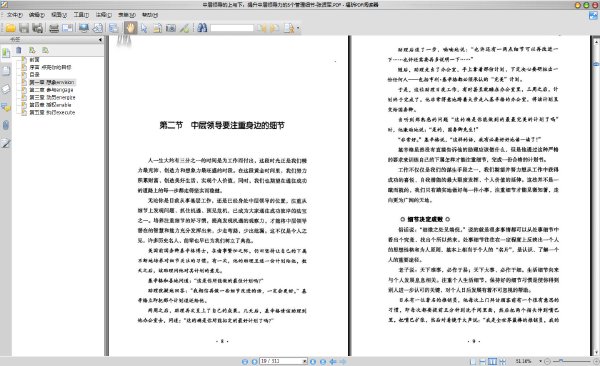
Task: Open the Comments sidebar panel icon
Action: (x=6, y=107)
